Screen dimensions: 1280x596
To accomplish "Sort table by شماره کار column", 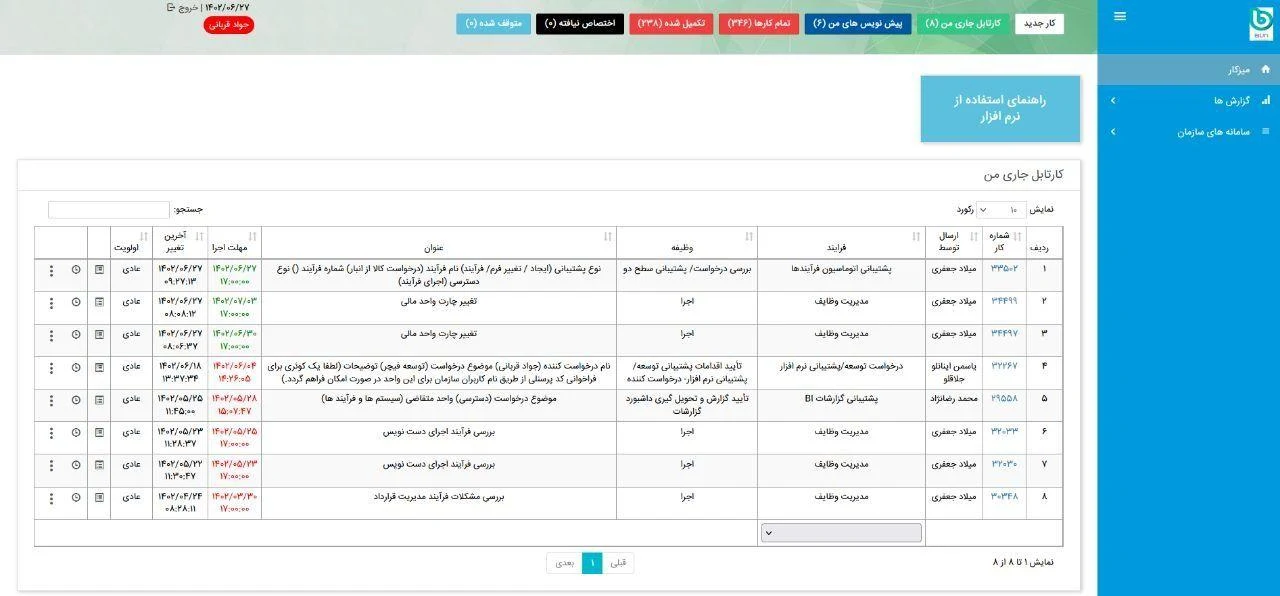I will [1004, 242].
